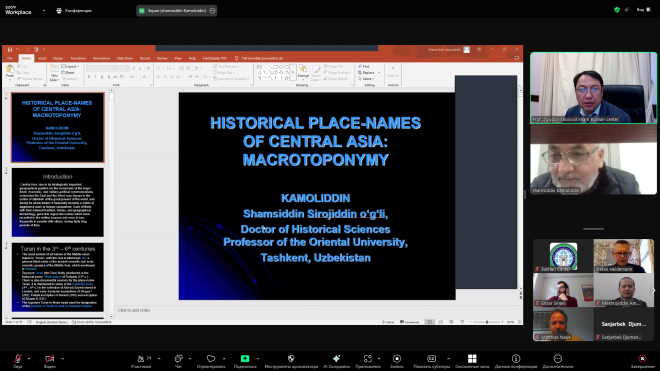The width and height of the screenshot is (660, 371).
Task: Open the Zoom Workplace logo dropdown arrow
Action: 44,11
